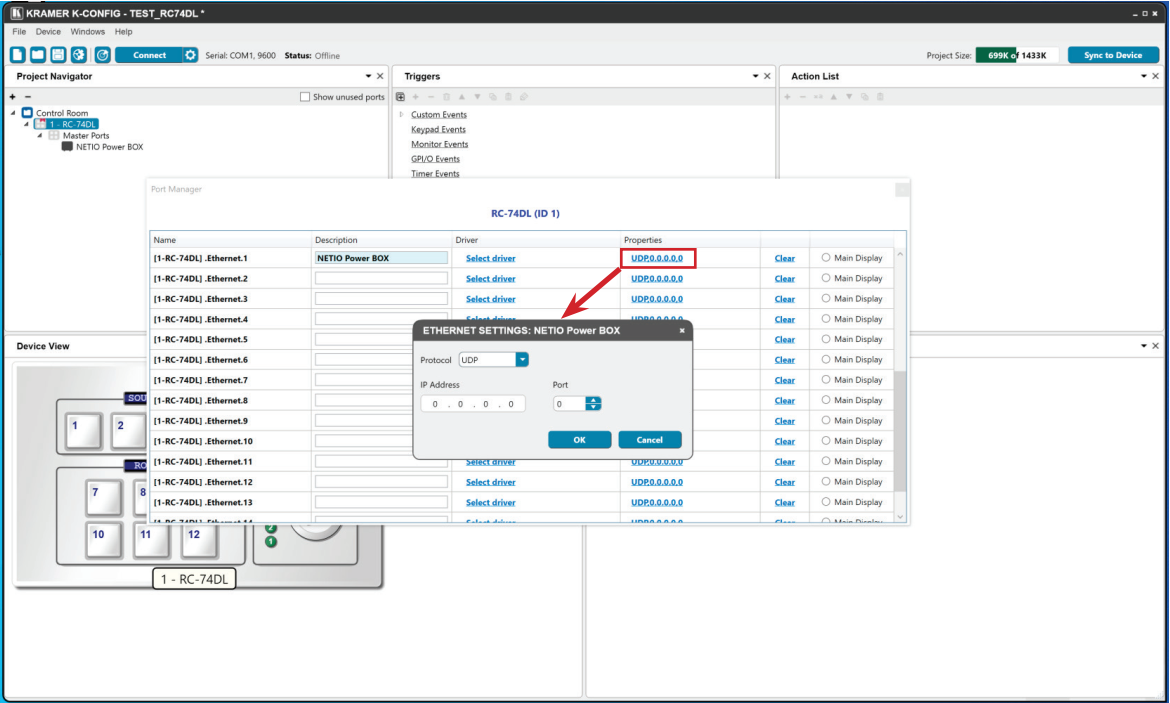Image resolution: width=1170 pixels, height=703 pixels.
Task: Click the paste icon in Action List toolbar
Action: [880, 97]
